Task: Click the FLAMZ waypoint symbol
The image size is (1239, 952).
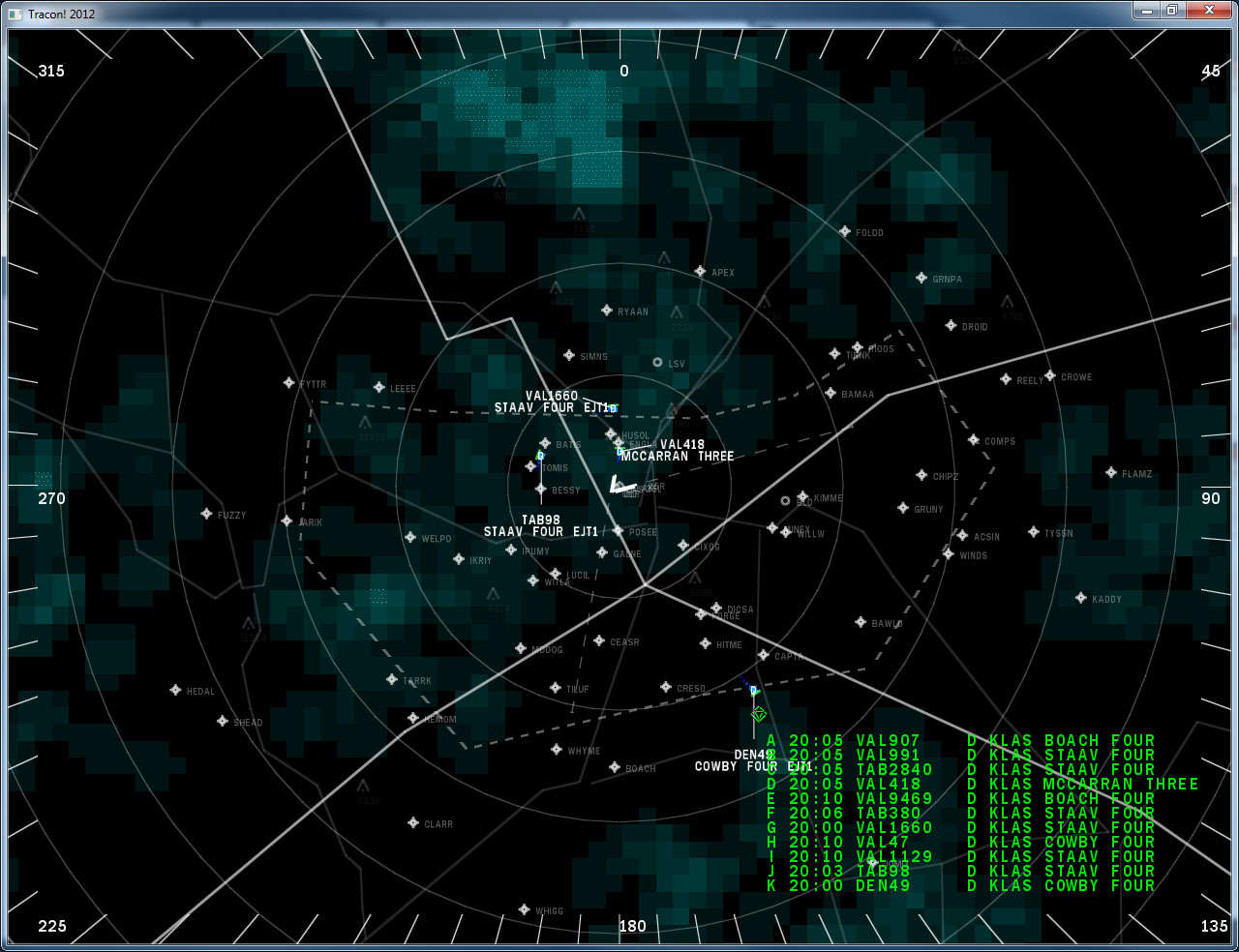Action: pos(1111,473)
